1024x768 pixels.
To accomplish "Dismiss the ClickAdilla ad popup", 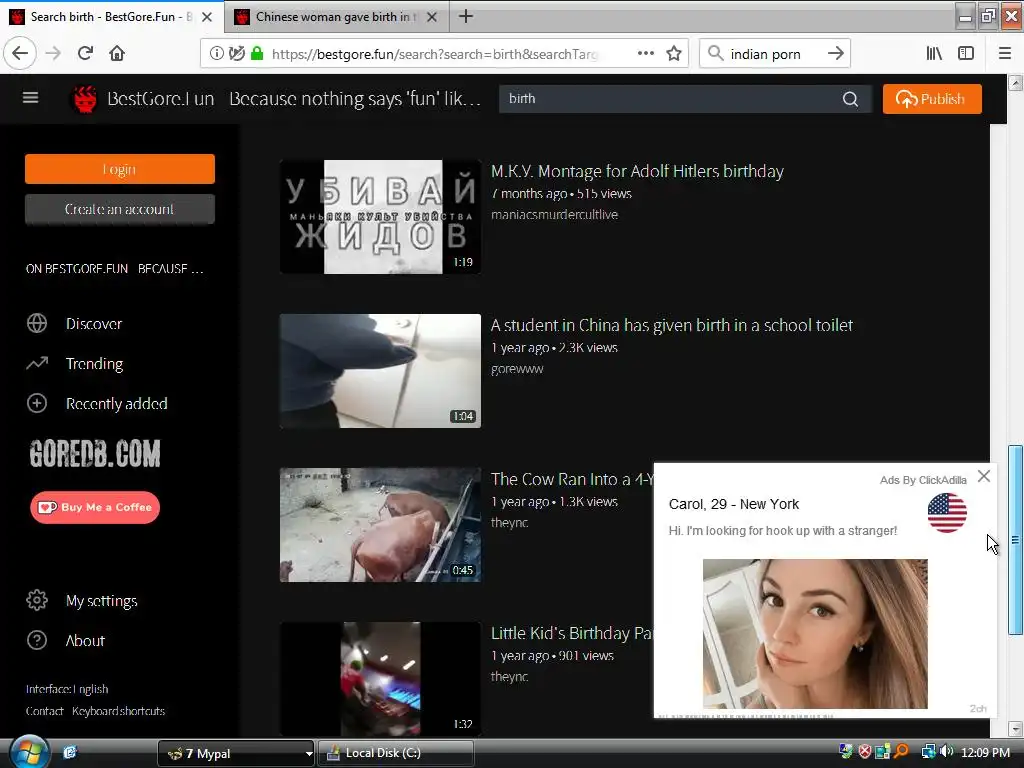I will 984,476.
